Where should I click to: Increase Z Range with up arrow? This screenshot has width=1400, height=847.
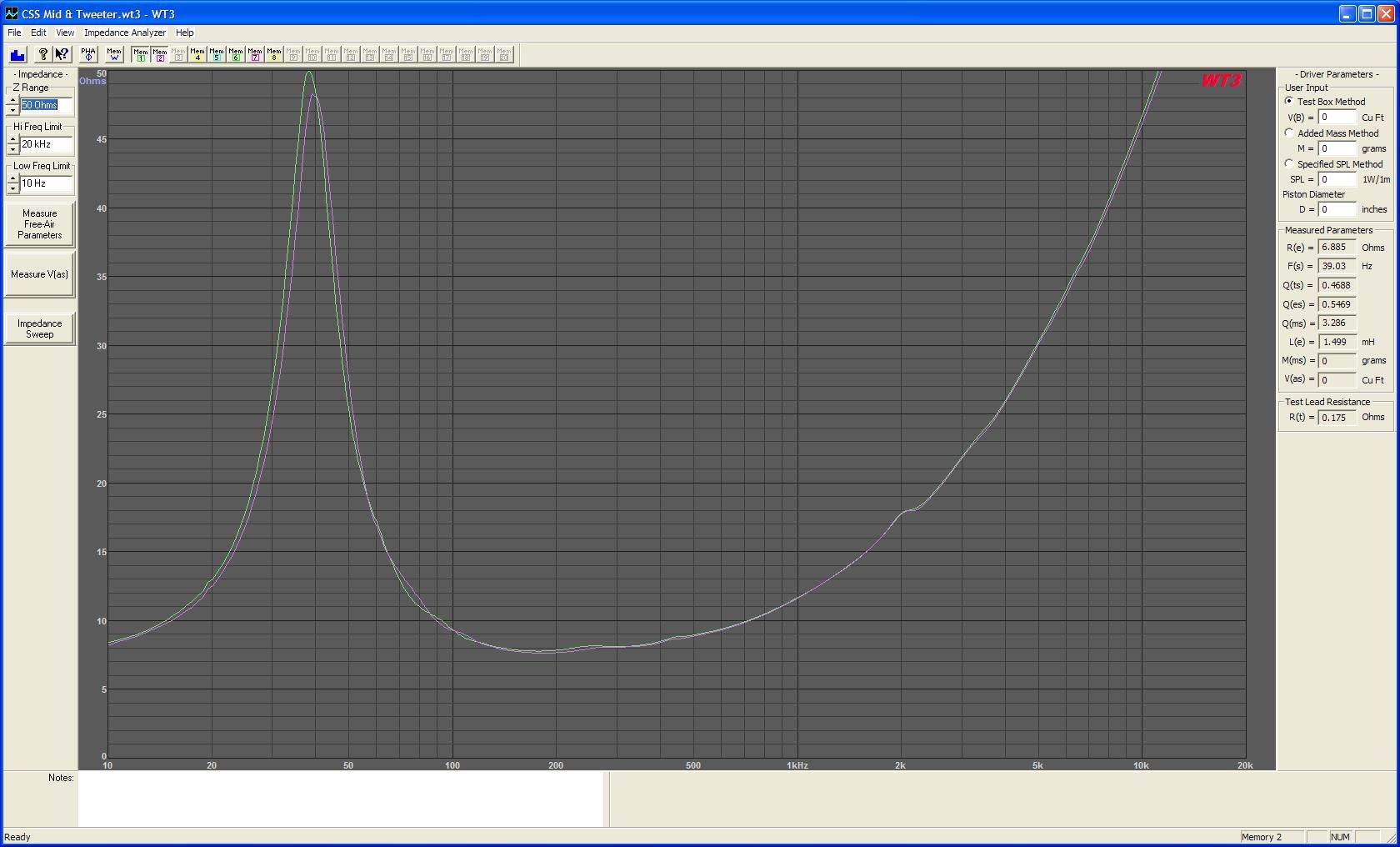pyautogui.click(x=12, y=101)
